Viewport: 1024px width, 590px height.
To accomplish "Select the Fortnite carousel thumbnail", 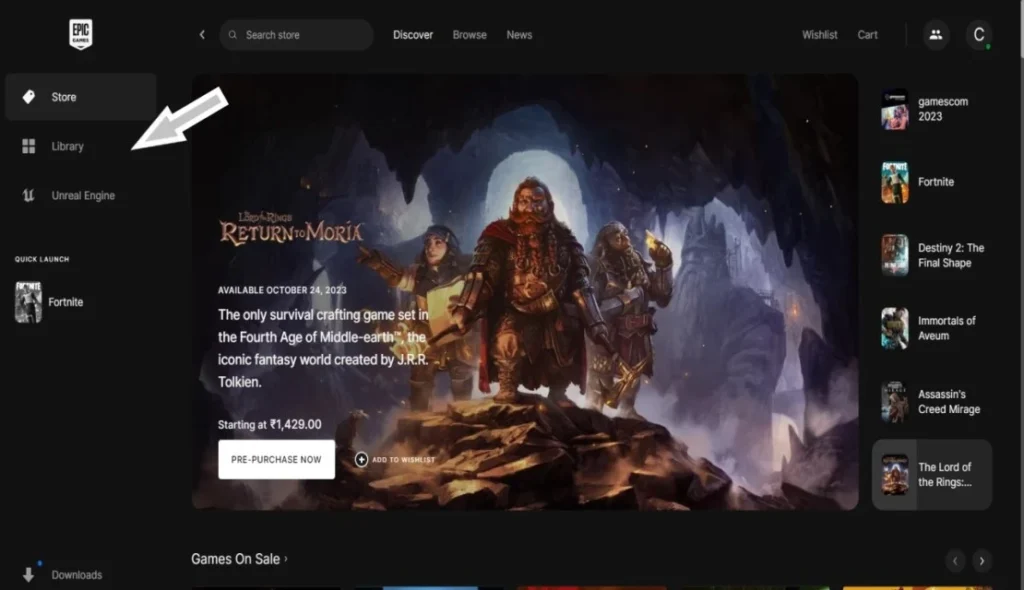I will [x=895, y=182].
